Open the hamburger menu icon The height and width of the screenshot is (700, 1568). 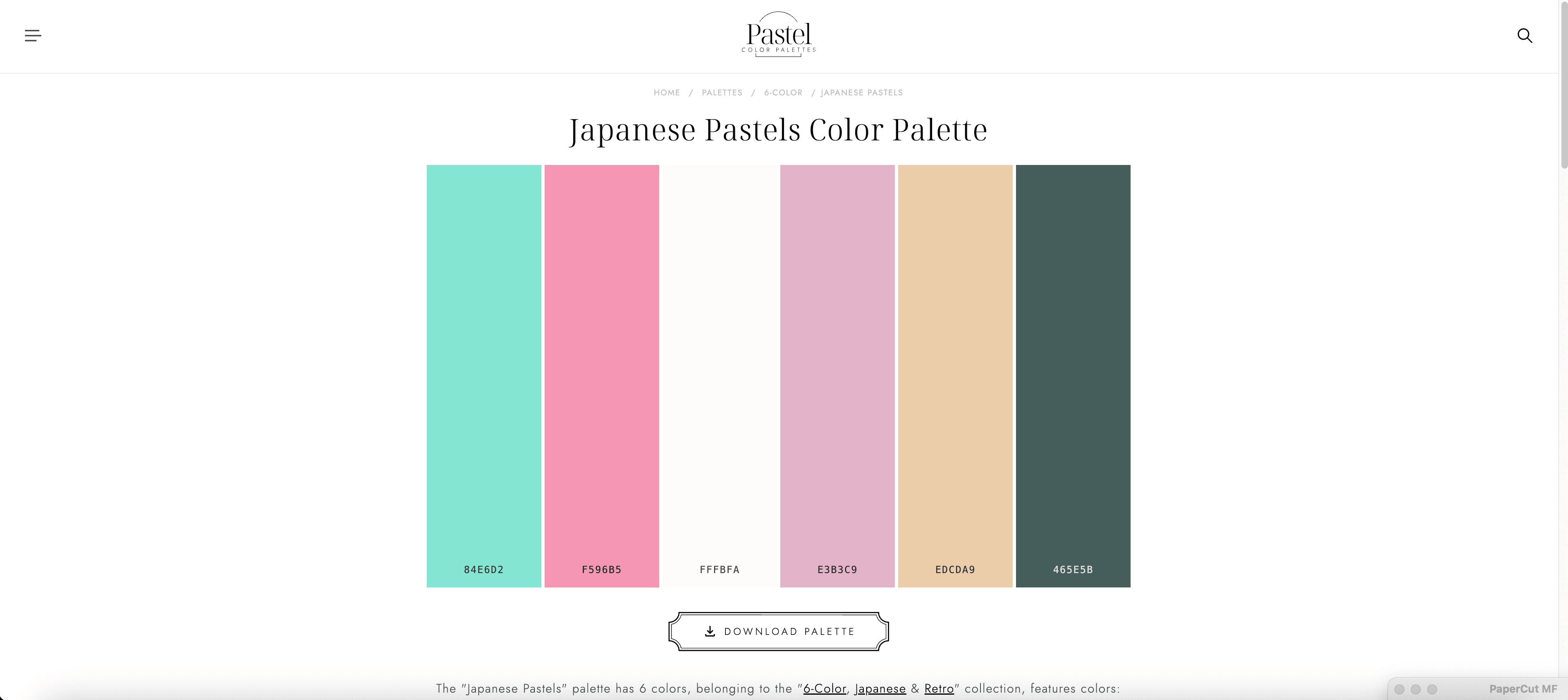pos(33,36)
